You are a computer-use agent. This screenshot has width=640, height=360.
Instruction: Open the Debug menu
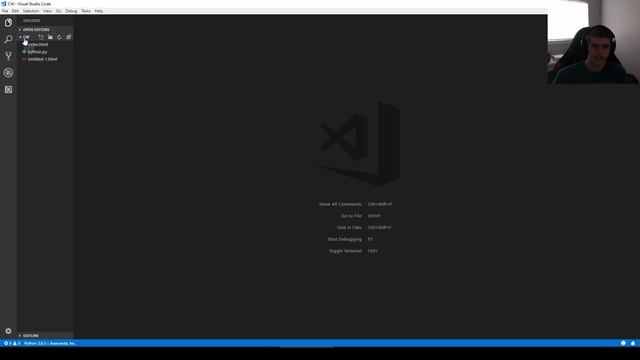[71, 11]
